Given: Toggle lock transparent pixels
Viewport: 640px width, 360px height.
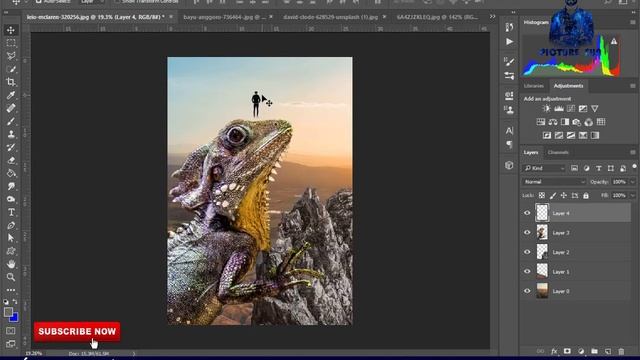Looking at the screenshot, I should point(542,196).
